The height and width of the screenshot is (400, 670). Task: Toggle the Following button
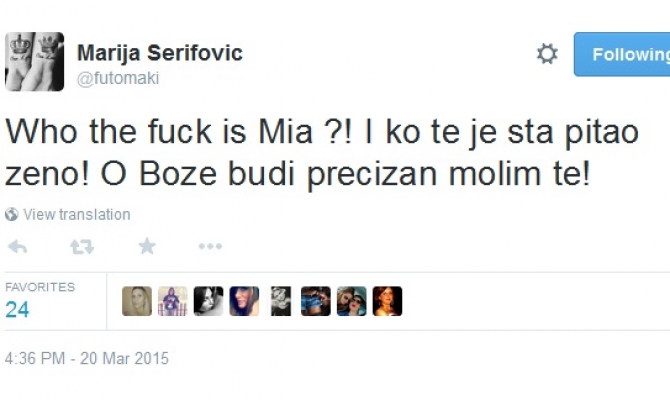(x=624, y=54)
